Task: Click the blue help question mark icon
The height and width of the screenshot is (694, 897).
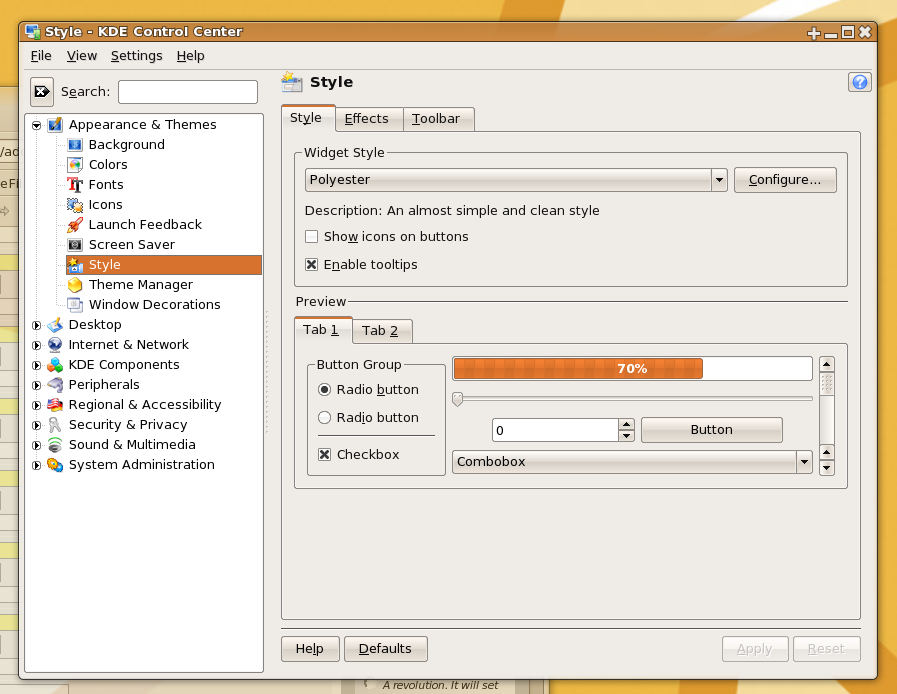Action: point(859,82)
